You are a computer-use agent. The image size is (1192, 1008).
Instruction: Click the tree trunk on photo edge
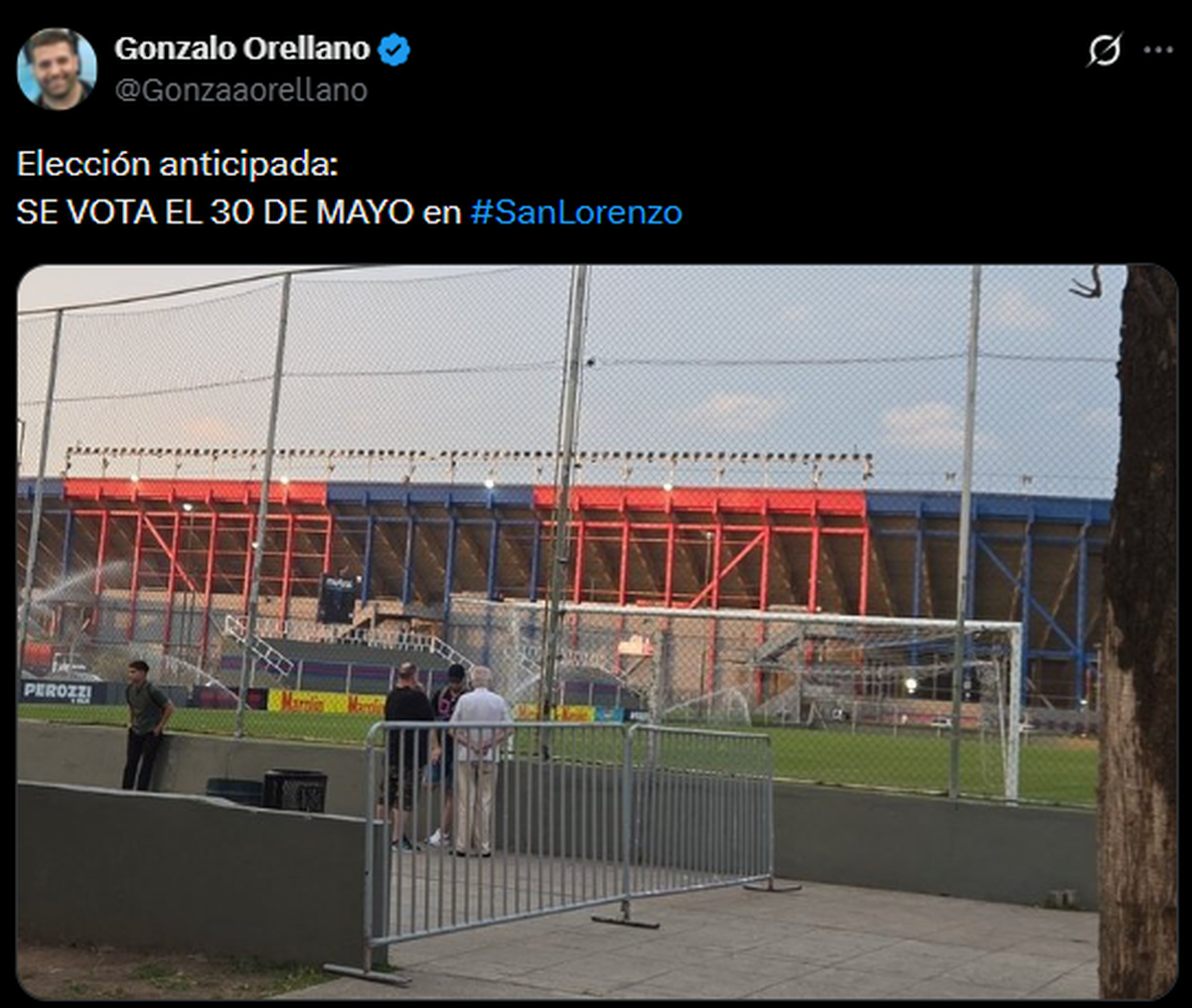pos(1138,632)
